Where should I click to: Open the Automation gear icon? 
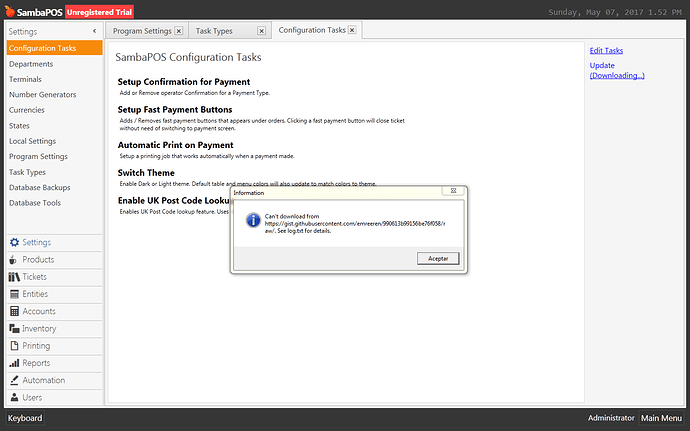(x=14, y=380)
